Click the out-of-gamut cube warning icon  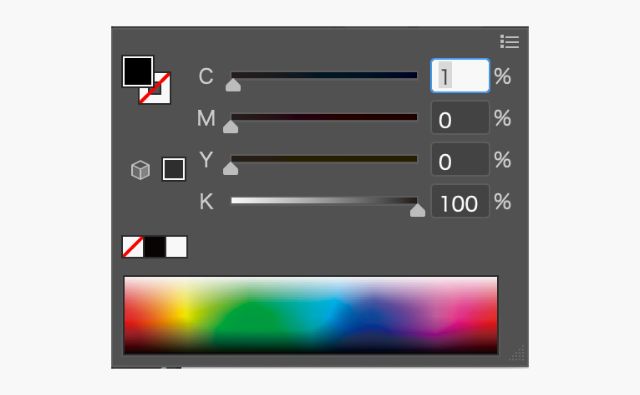pyautogui.click(x=140, y=170)
